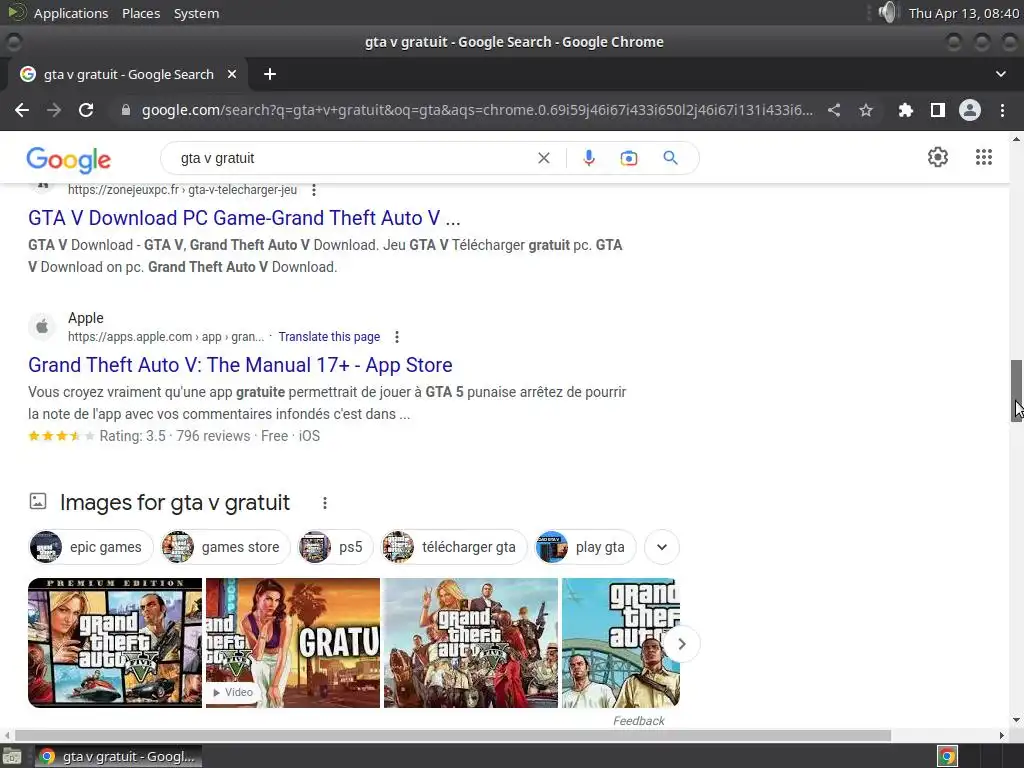Viewport: 1024px width, 768px height.
Task: Open the clock showing Thu Apr 13
Action: pos(963,13)
